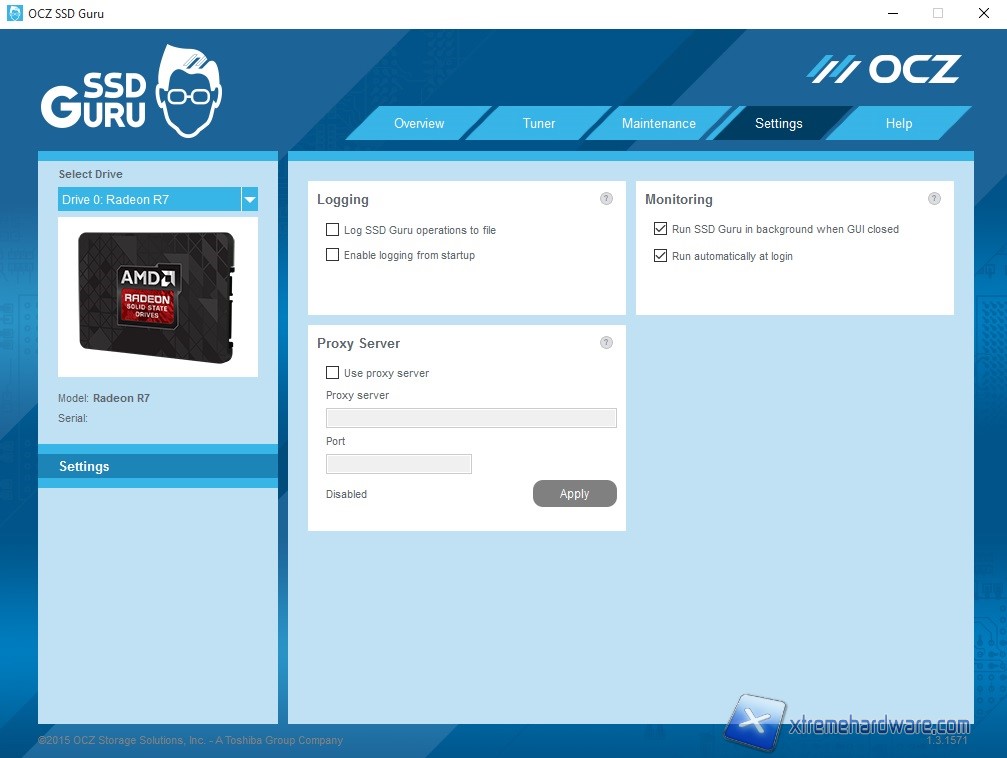
Task: Open the Drive 0: Radeon R7 combo box
Action: 149,199
